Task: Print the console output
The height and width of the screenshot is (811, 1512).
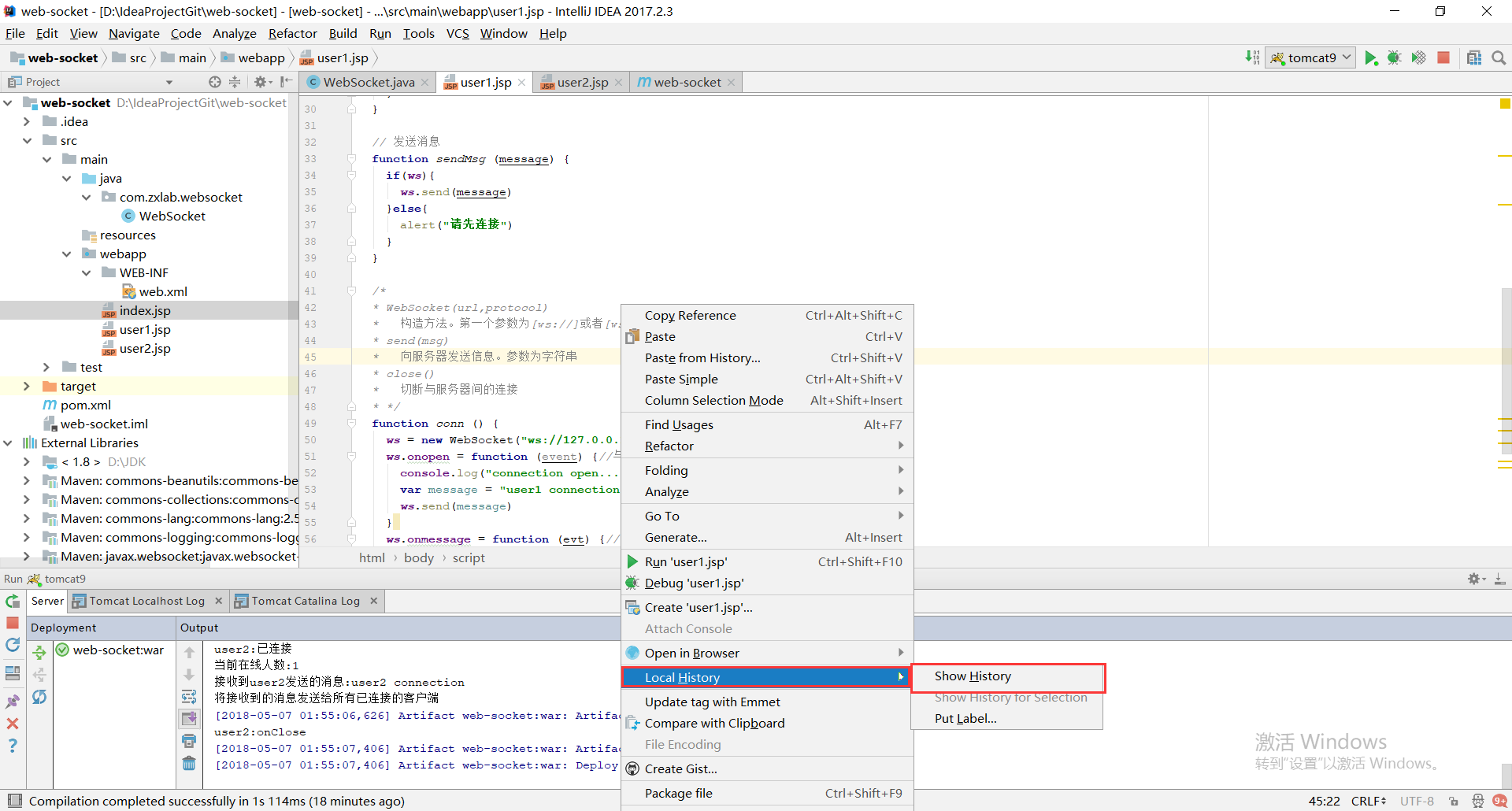Action: (189, 741)
